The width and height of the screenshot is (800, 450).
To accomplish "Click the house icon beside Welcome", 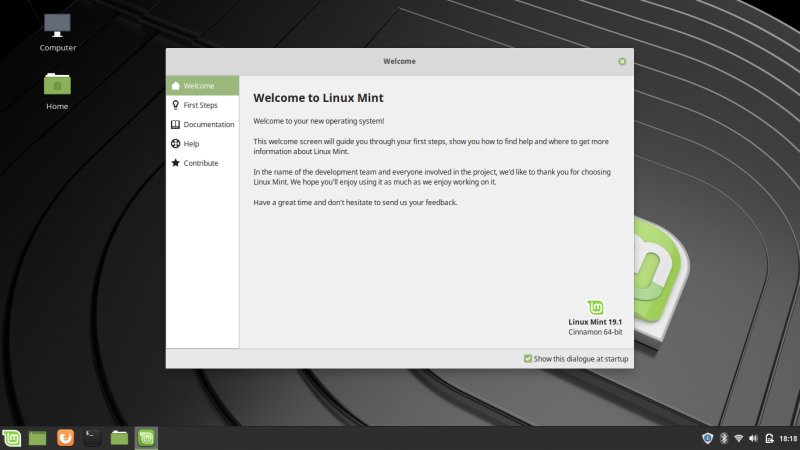I will [176, 86].
